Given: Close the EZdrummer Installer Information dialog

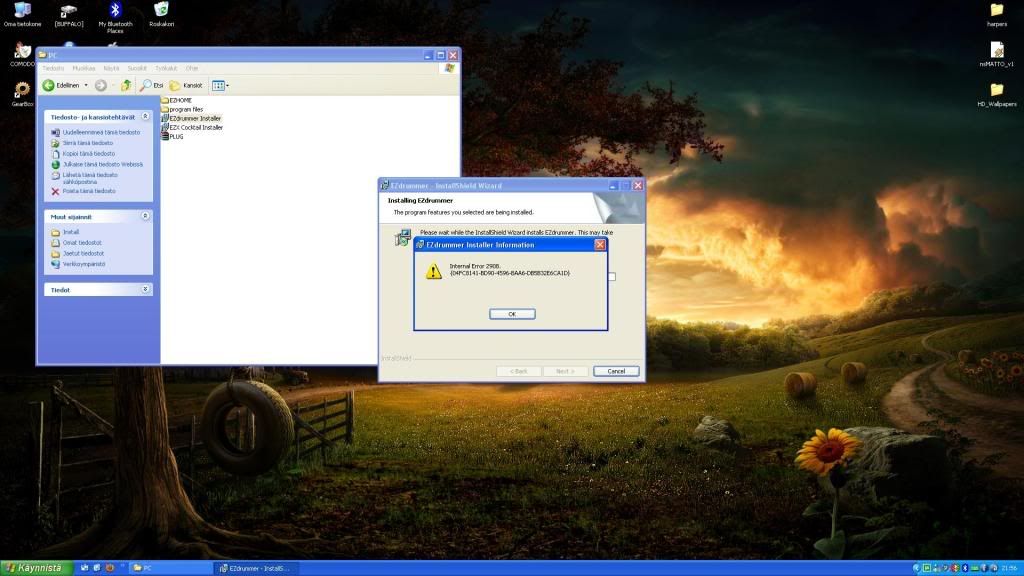Looking at the screenshot, I should tap(600, 245).
